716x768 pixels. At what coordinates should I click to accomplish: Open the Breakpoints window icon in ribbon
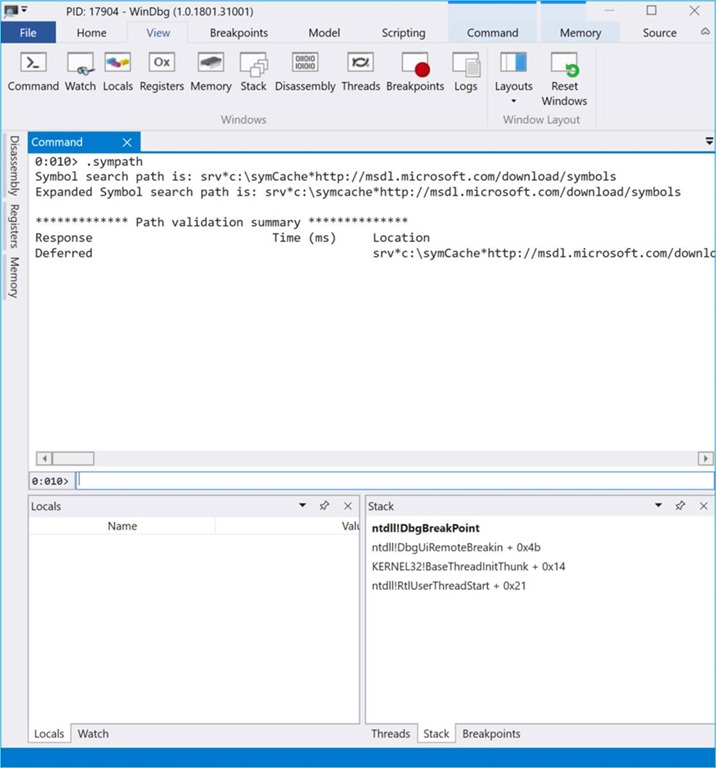(x=415, y=72)
